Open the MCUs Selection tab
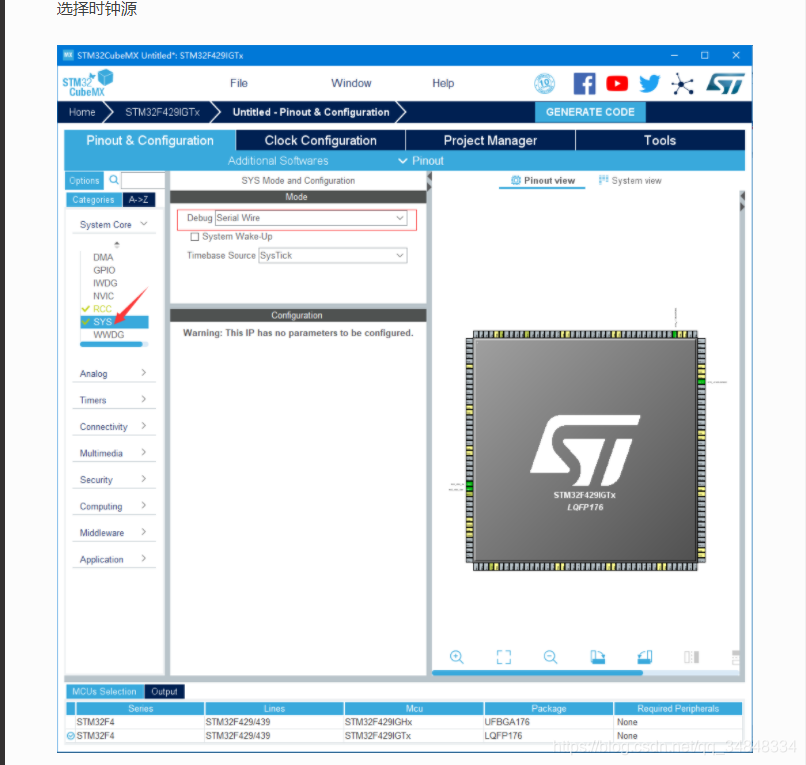 click(104, 691)
